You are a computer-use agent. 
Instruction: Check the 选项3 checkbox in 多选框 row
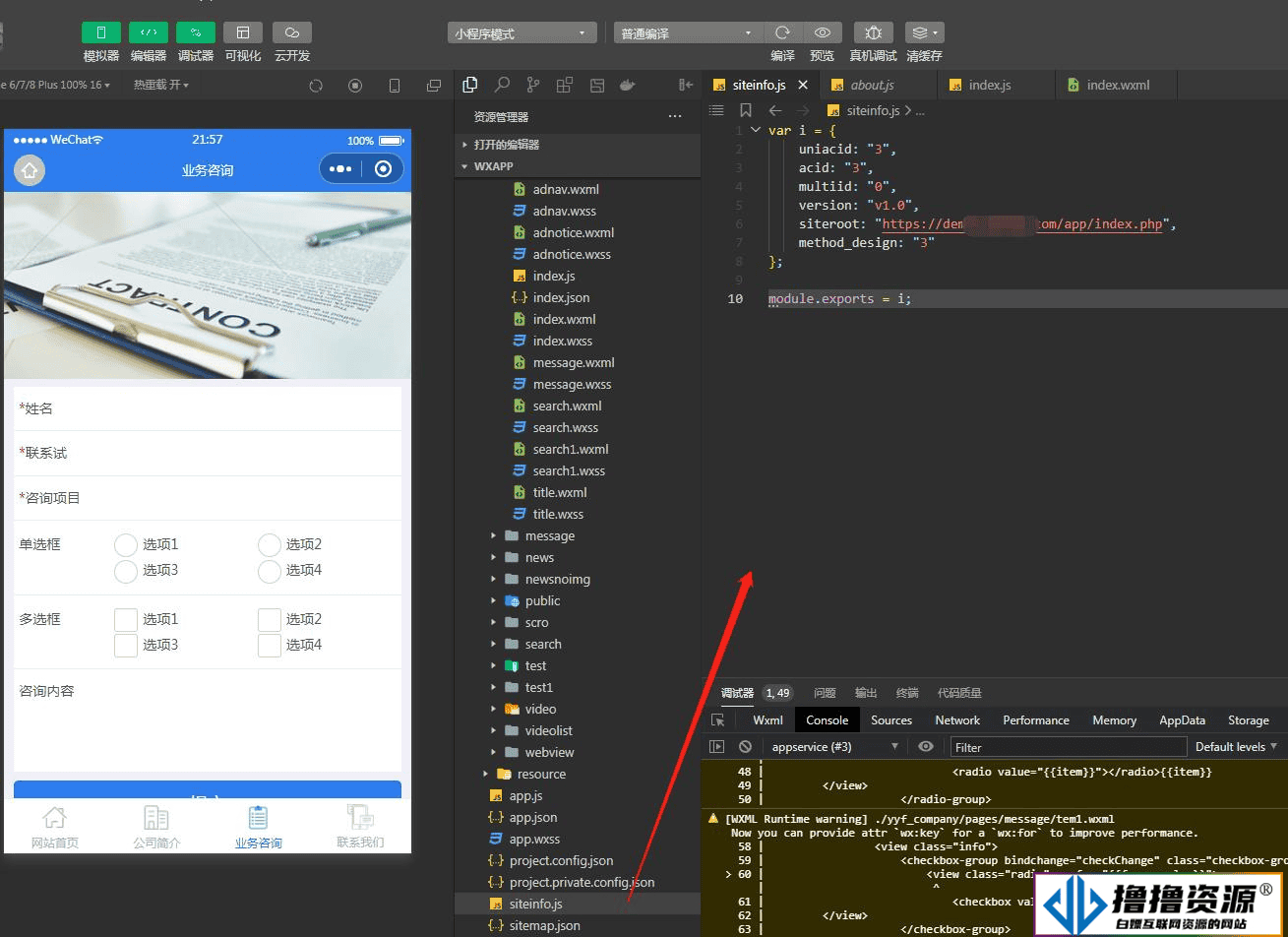click(x=126, y=646)
